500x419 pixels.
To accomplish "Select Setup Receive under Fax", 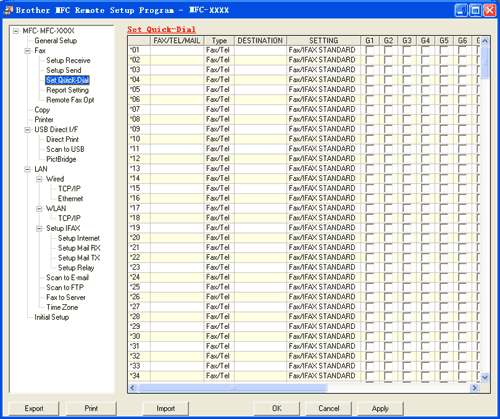I will pyautogui.click(x=68, y=61).
